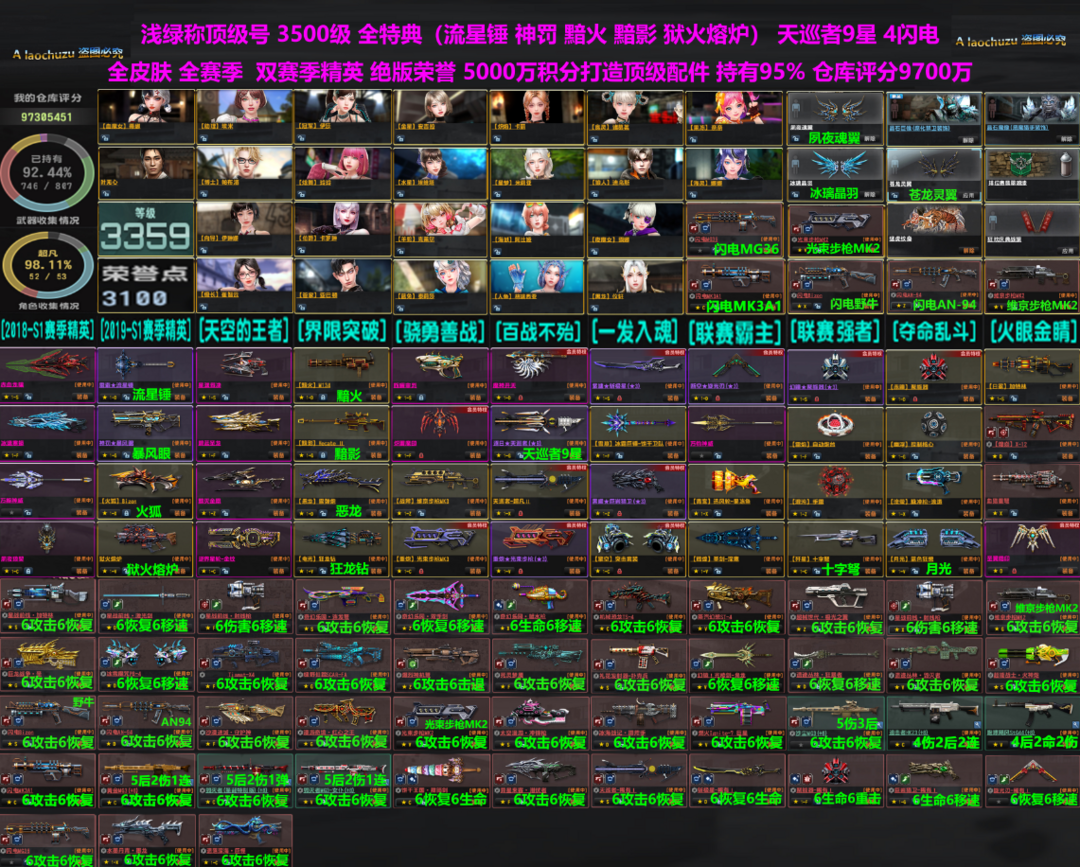Click the 2018-S1赛季精英 title label
This screenshot has height=867, width=1080.
click(47, 330)
